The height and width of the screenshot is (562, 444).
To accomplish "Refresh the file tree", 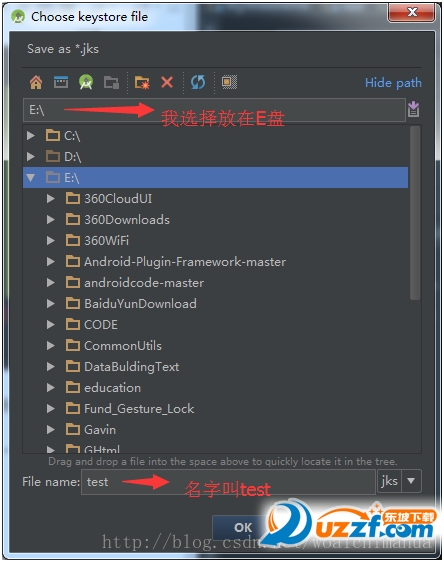I will (198, 82).
